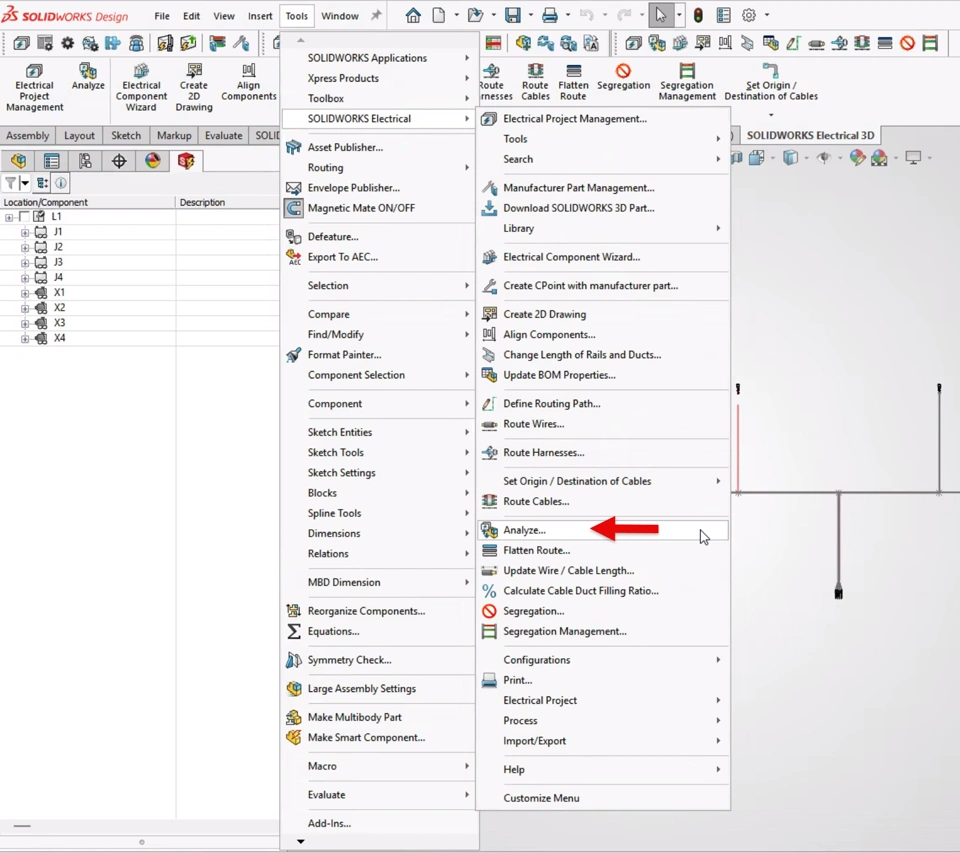The width and height of the screenshot is (960, 853).
Task: Open the FeatureManager design tree tab icon
Action: [18, 161]
